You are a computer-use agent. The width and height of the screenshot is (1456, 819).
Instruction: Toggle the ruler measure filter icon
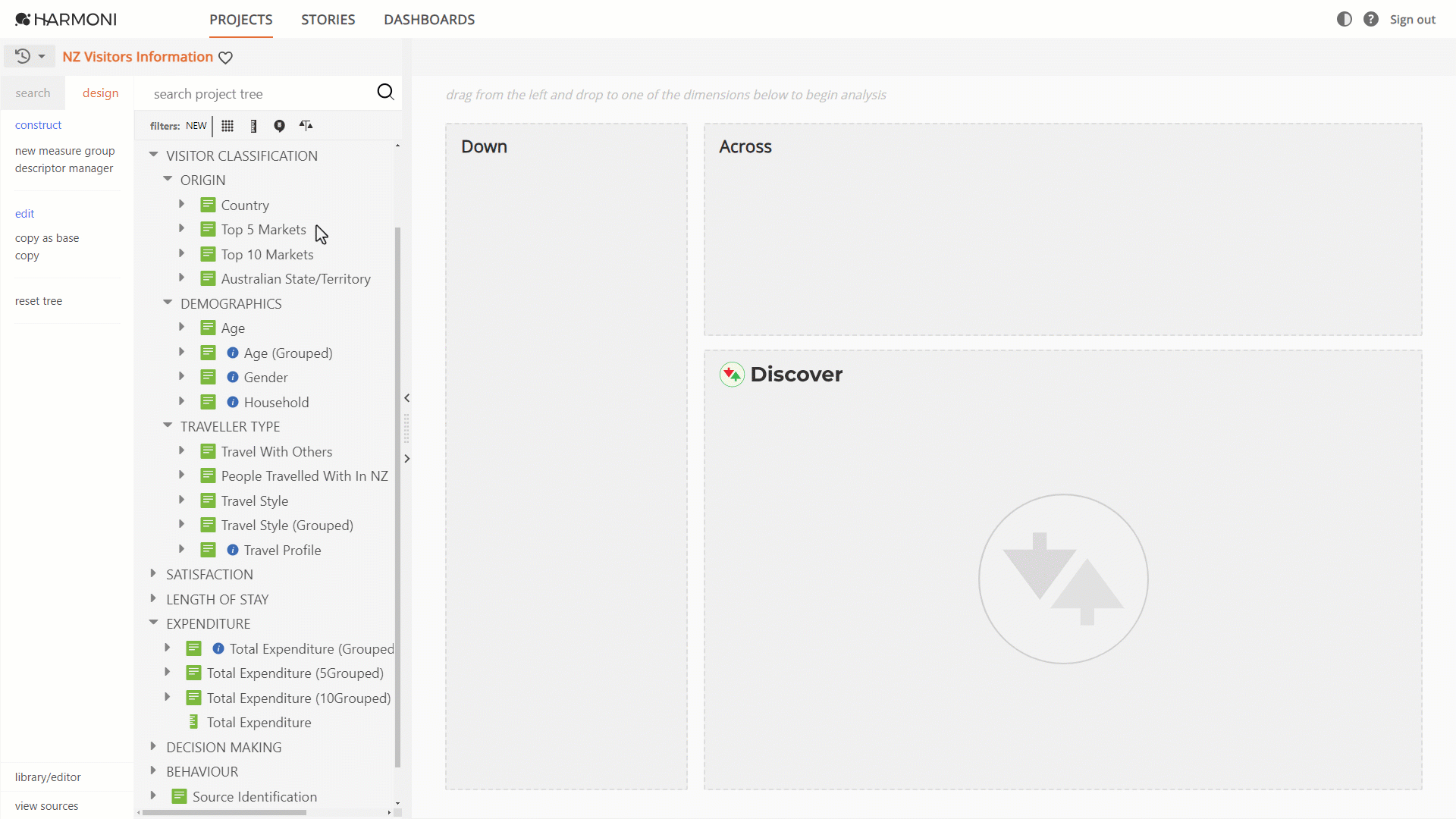coord(253,126)
